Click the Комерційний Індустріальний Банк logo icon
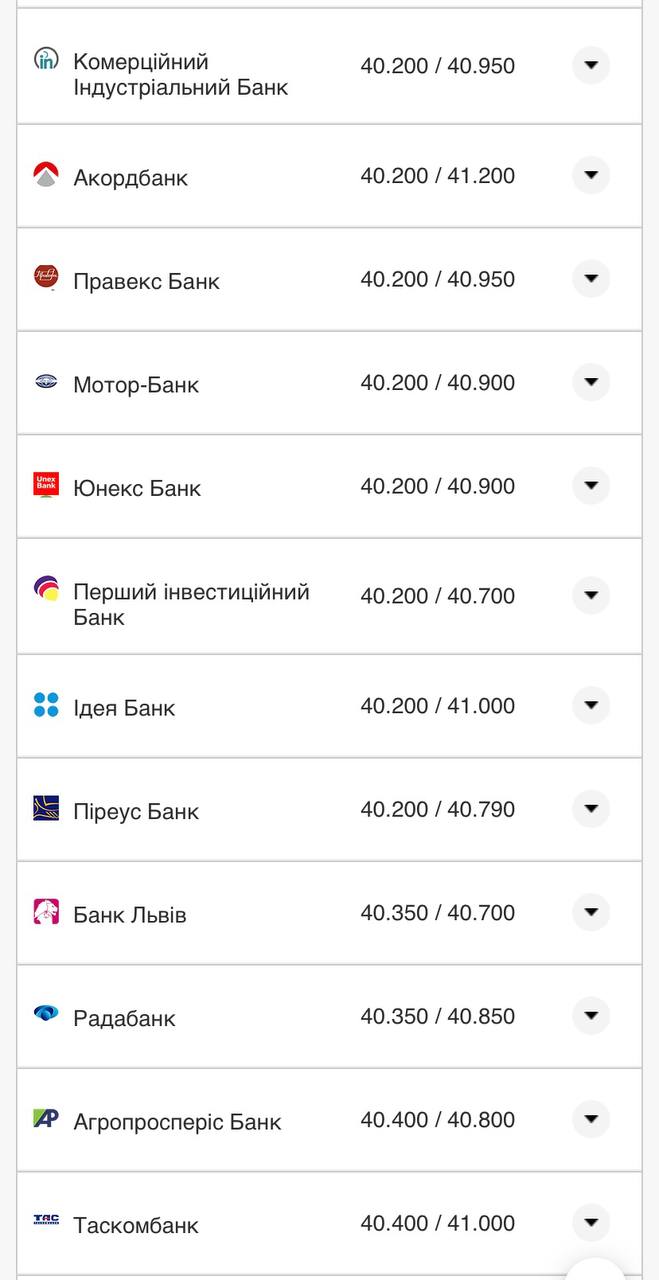 (46, 59)
